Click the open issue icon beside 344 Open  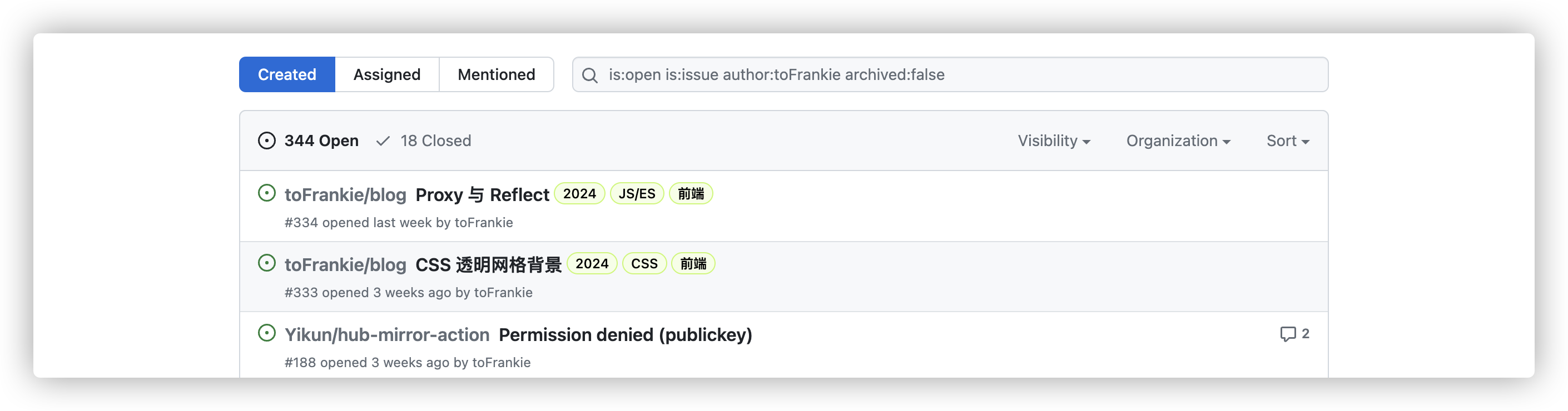pos(266,141)
